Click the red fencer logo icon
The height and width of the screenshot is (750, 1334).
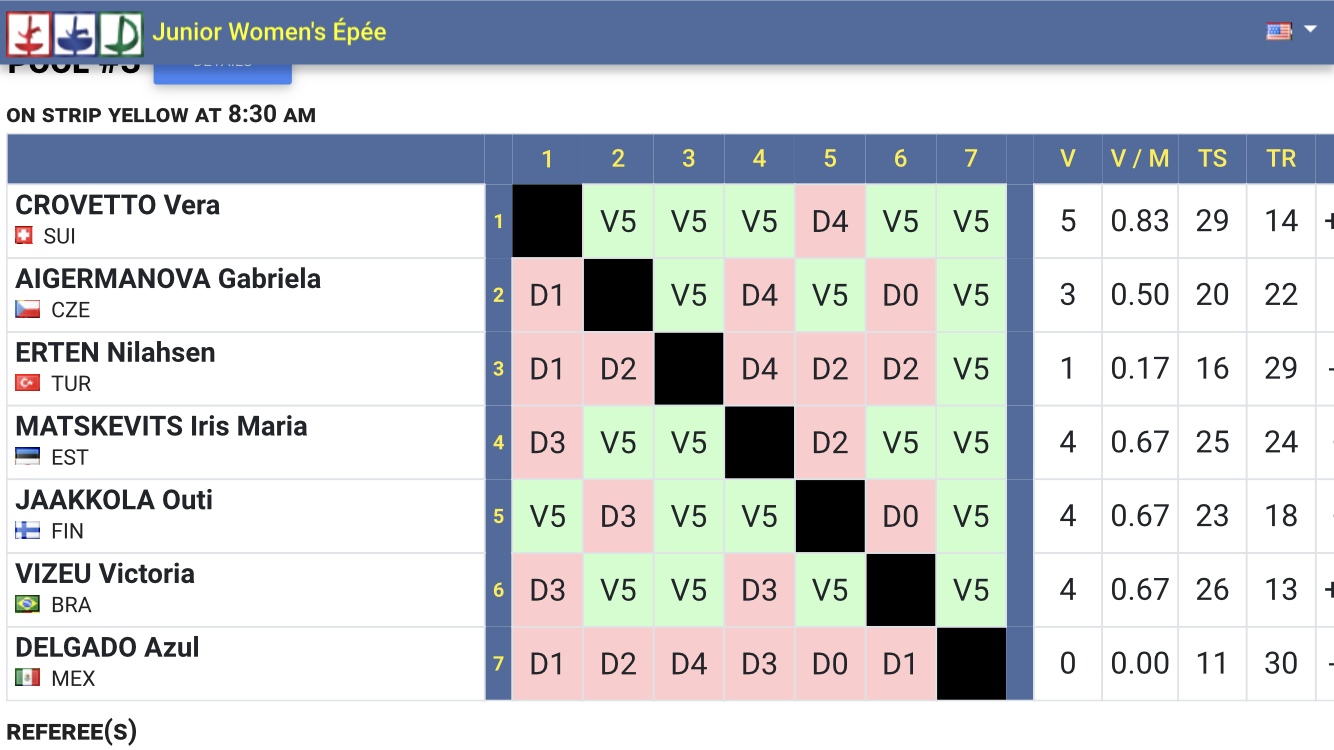click(x=29, y=33)
